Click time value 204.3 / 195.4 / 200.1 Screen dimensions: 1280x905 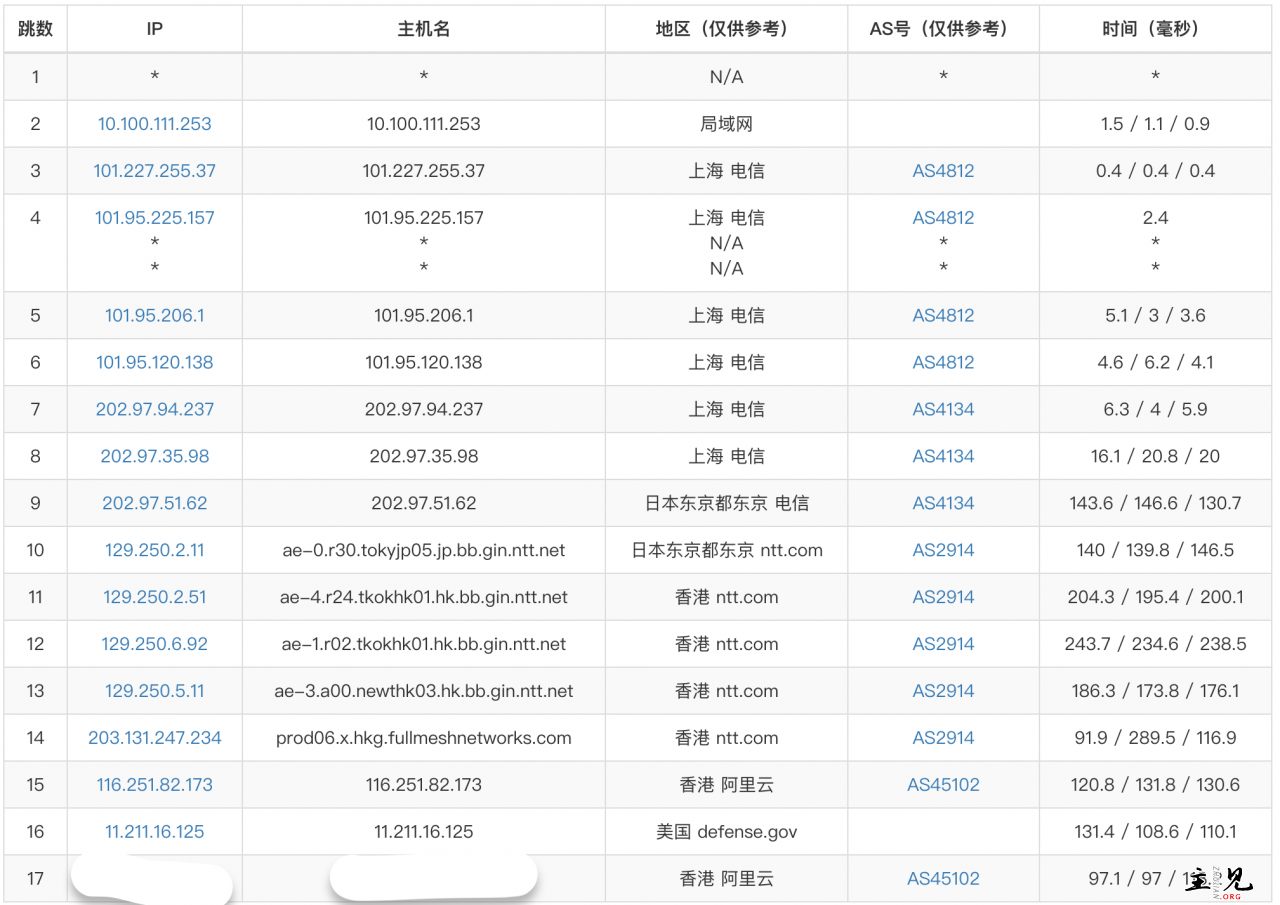[1155, 597]
